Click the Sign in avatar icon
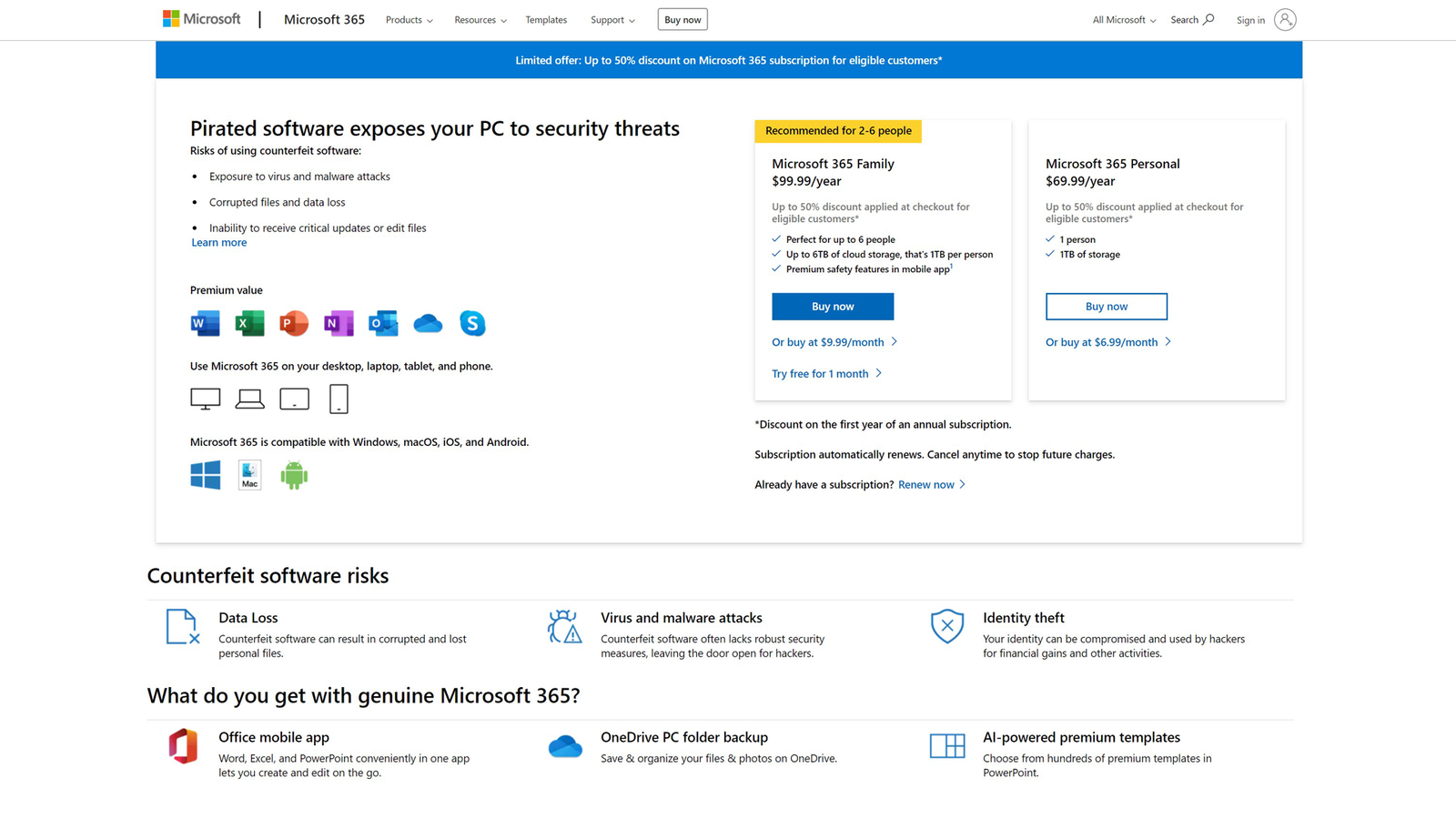Viewport: 1456px width, 819px height. [x=1285, y=19]
